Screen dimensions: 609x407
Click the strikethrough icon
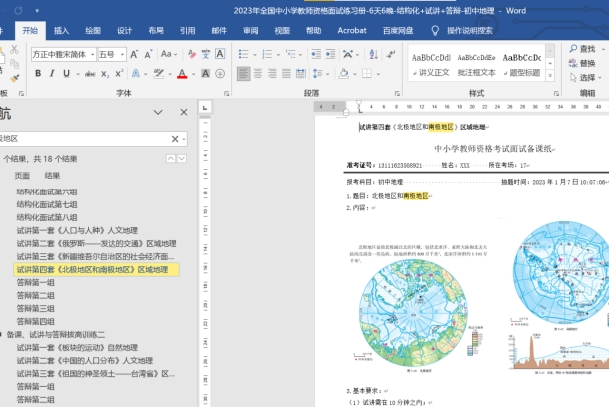pos(88,73)
